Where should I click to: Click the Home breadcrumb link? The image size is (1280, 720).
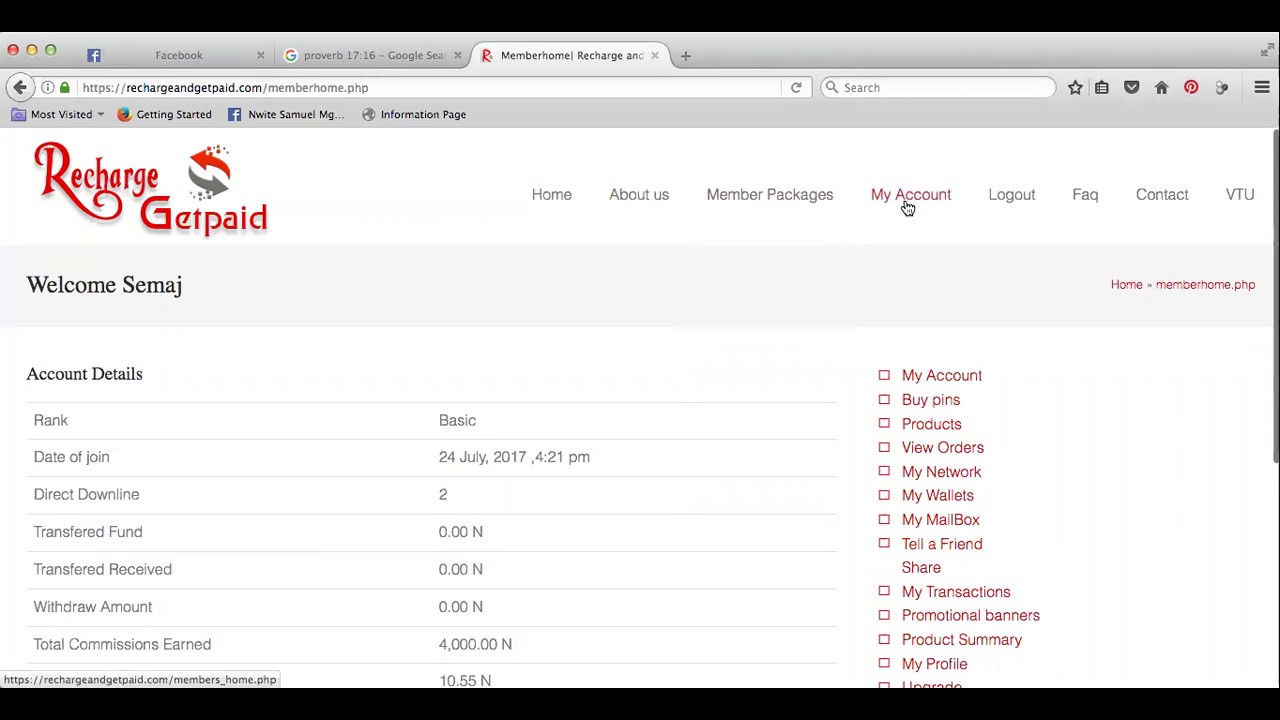[x=1126, y=284]
